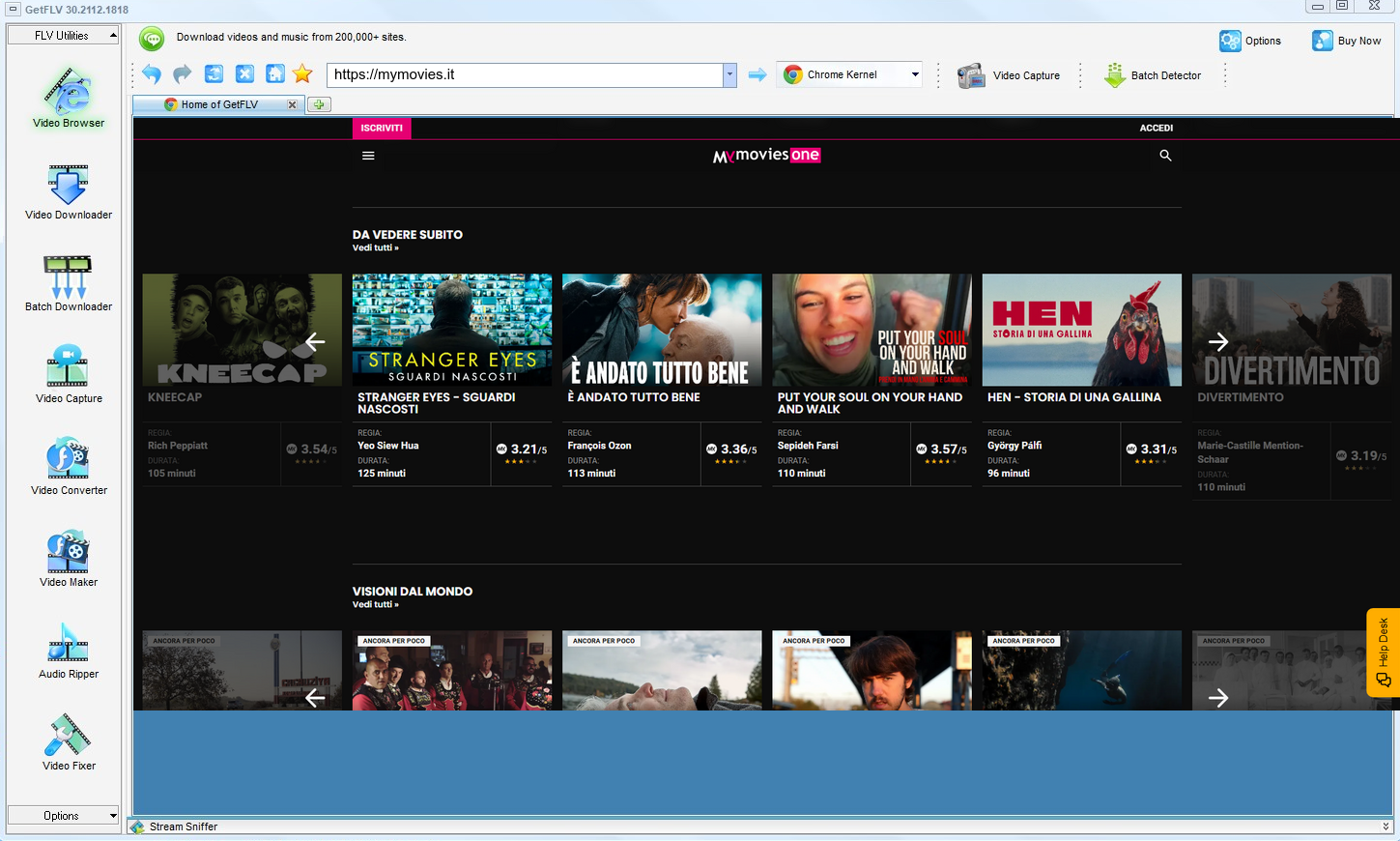Go to the browser home page
The width and height of the screenshot is (1400, 841).
(x=275, y=74)
